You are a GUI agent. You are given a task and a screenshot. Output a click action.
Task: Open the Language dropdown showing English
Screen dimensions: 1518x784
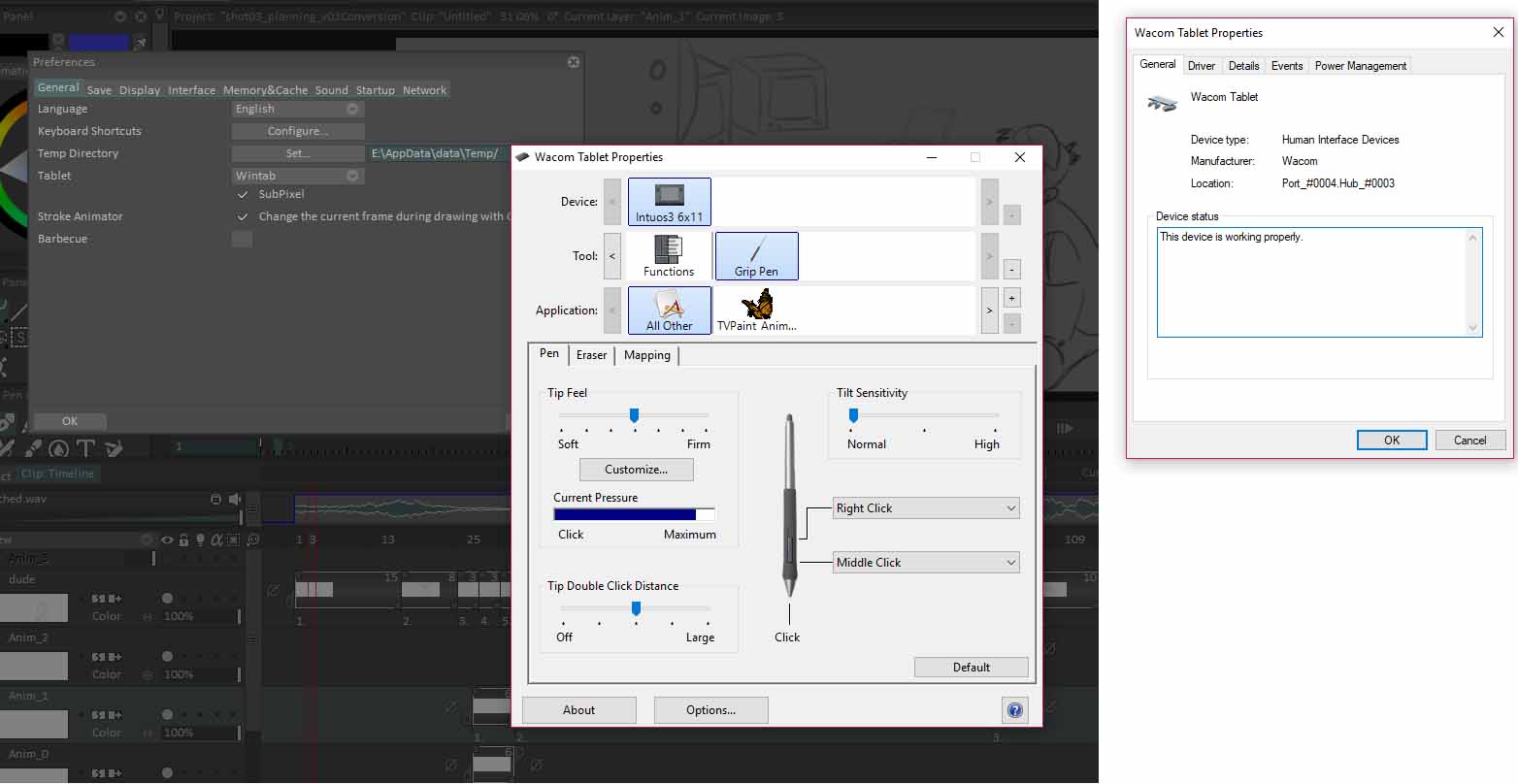(x=298, y=109)
